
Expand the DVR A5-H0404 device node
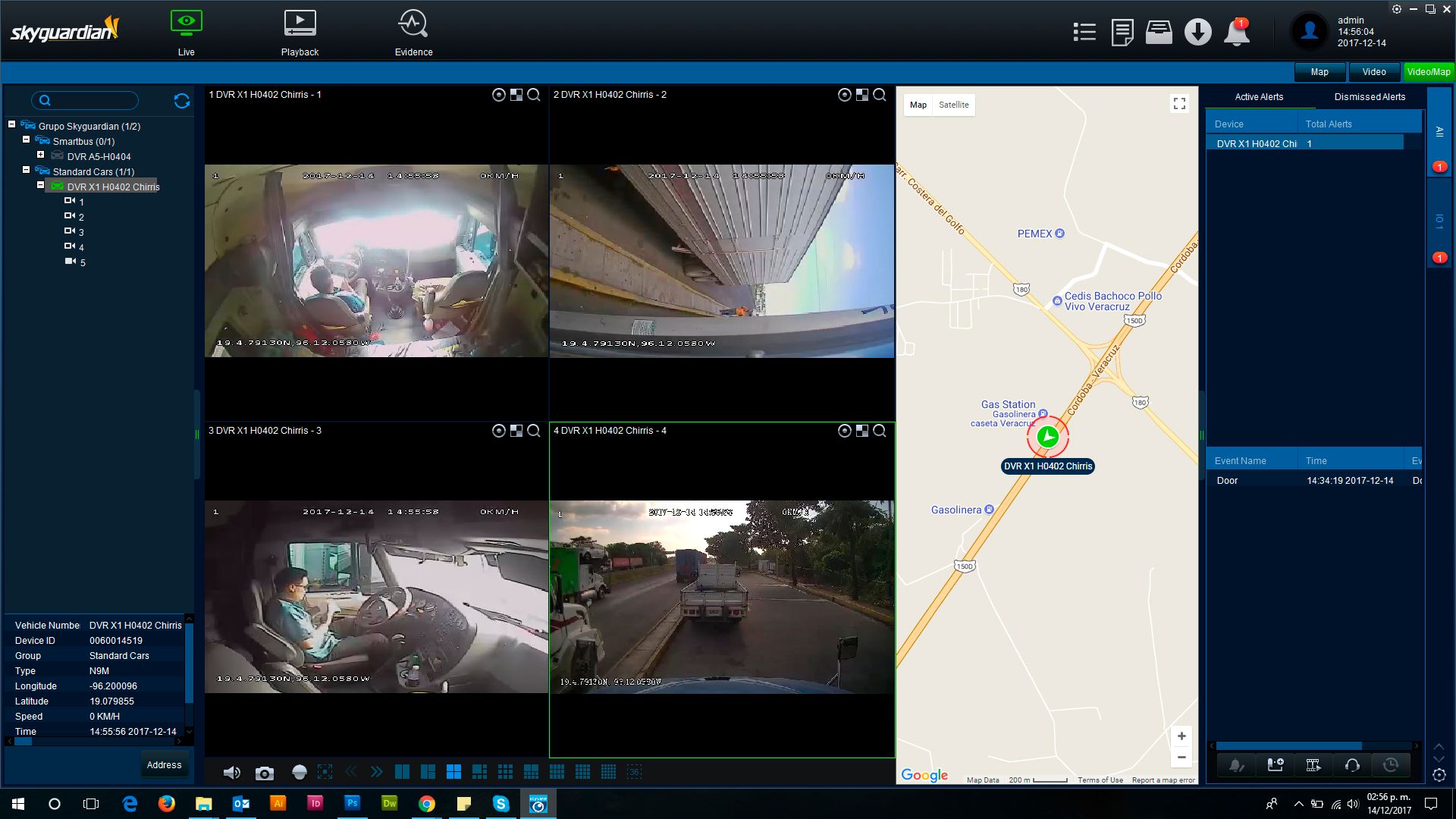(41, 155)
